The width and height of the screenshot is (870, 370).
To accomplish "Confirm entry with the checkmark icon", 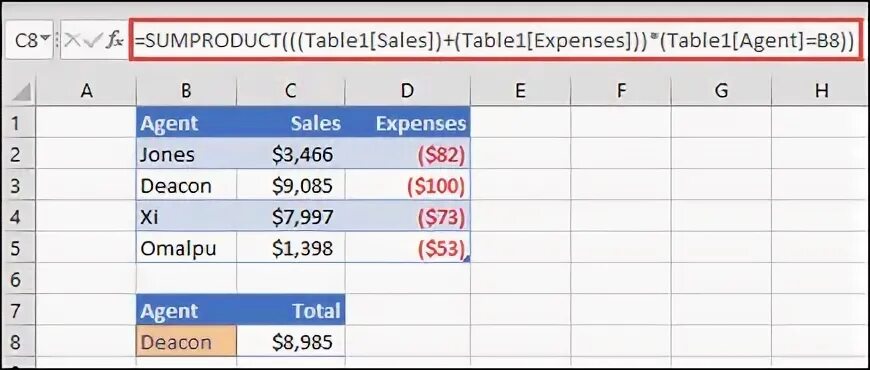I will tap(93, 40).
